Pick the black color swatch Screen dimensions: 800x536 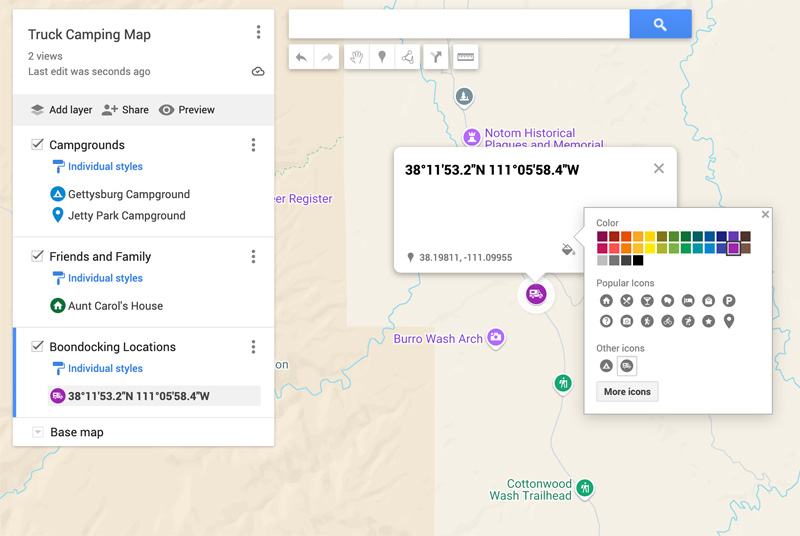coord(638,261)
